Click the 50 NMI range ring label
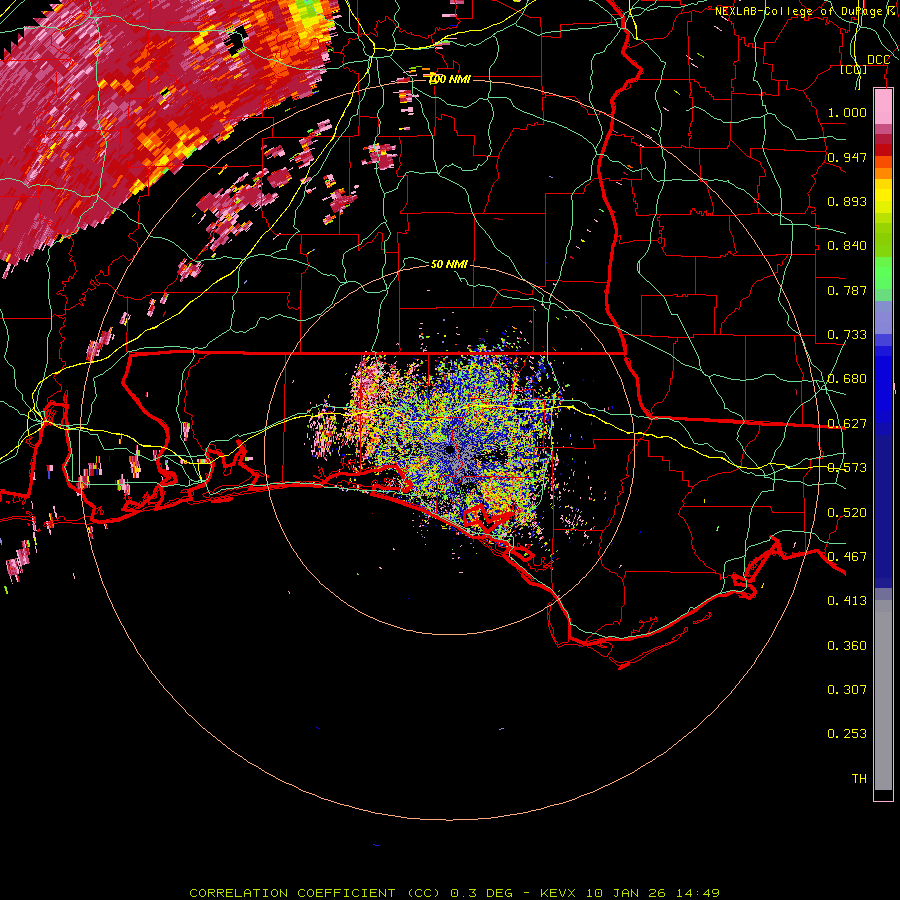 click(449, 264)
